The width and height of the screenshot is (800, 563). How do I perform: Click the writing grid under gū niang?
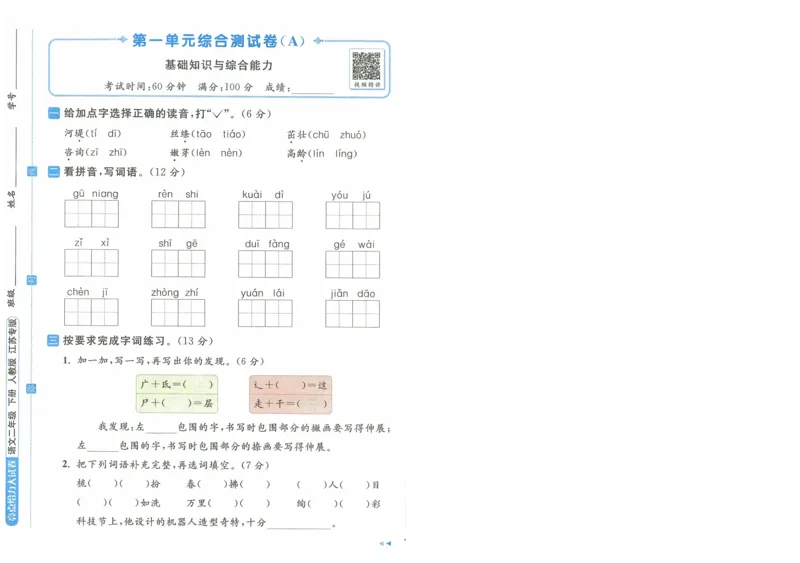click(91, 213)
